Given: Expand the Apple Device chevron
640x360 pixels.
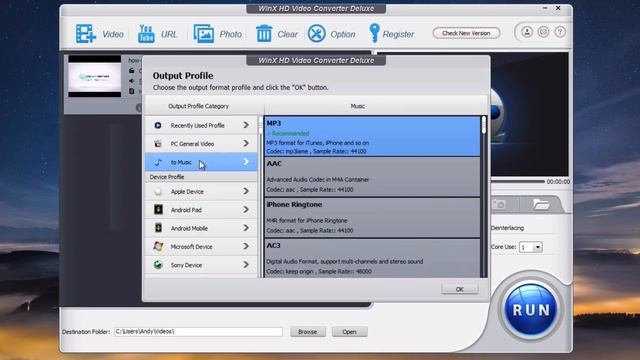Looking at the screenshot, I should tap(246, 191).
